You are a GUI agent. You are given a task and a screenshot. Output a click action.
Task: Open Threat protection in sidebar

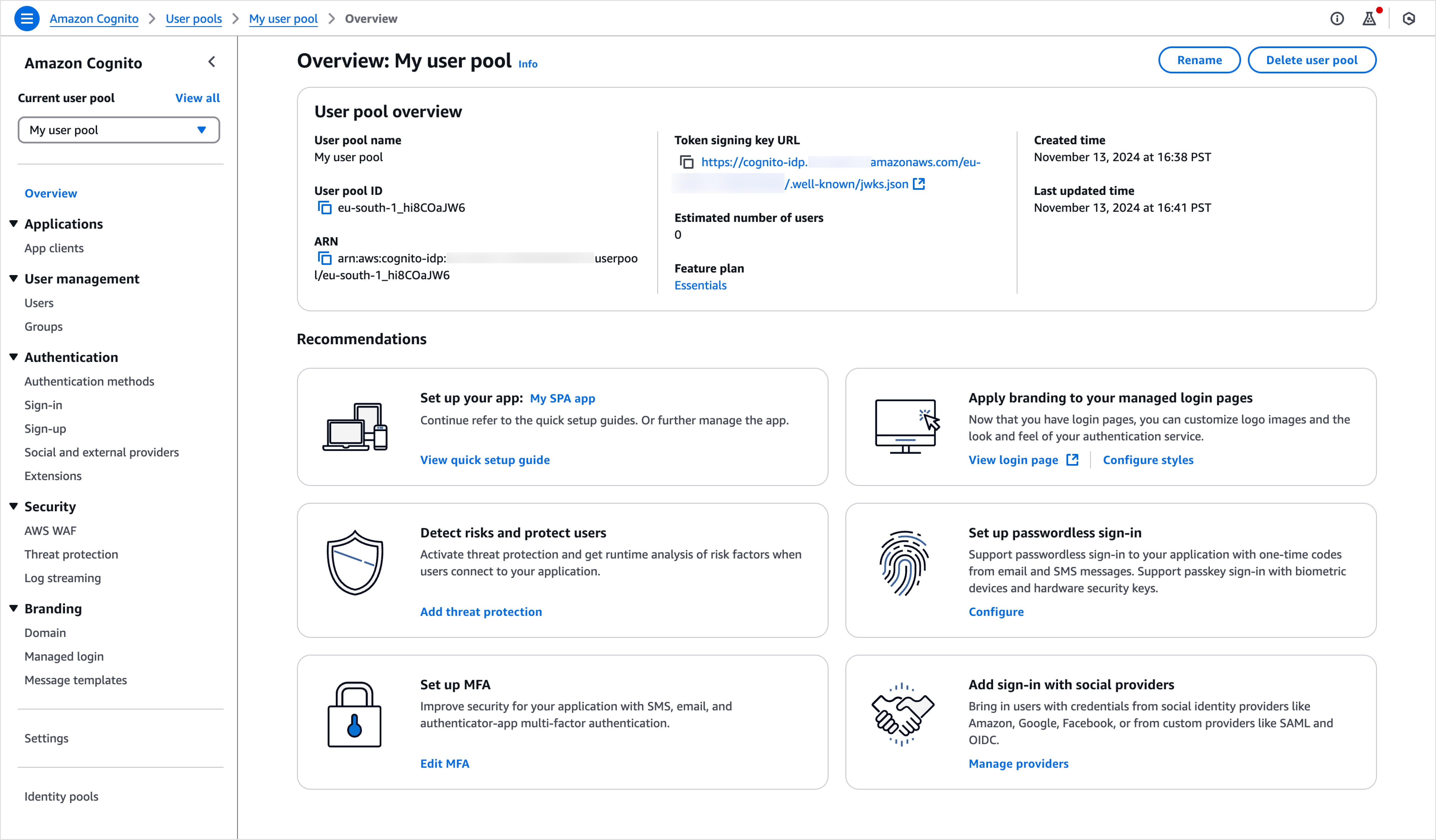[71, 555]
